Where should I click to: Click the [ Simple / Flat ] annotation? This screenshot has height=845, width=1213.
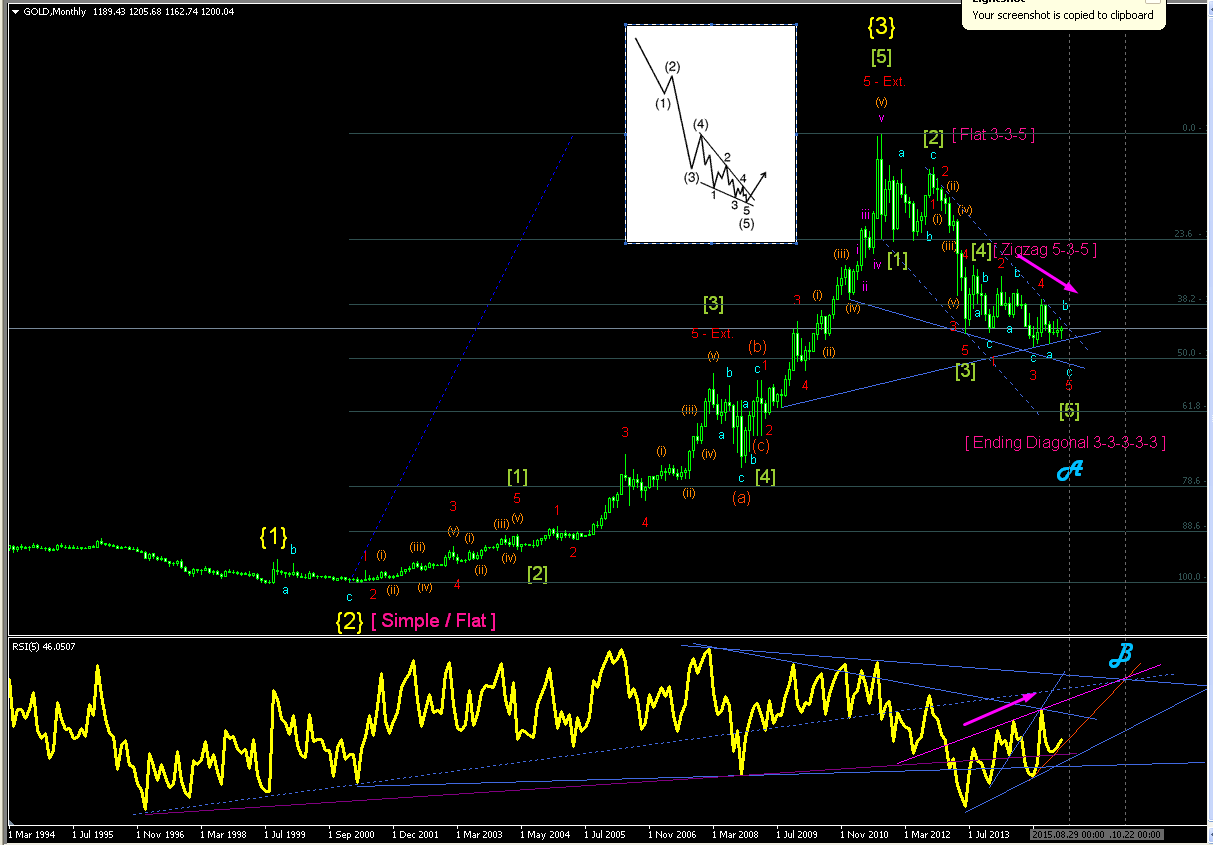click(434, 621)
